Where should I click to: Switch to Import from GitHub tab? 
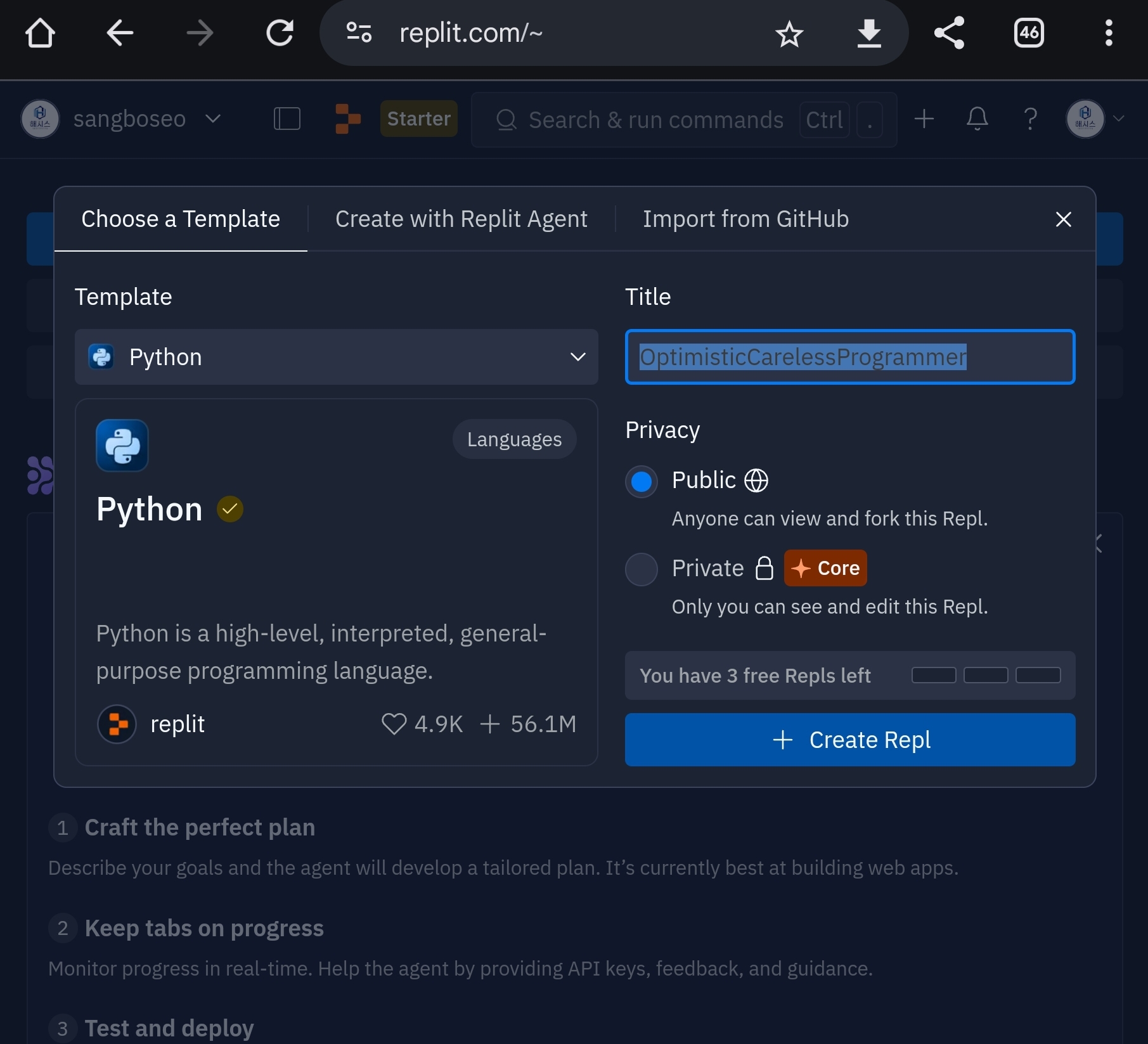[x=745, y=219]
